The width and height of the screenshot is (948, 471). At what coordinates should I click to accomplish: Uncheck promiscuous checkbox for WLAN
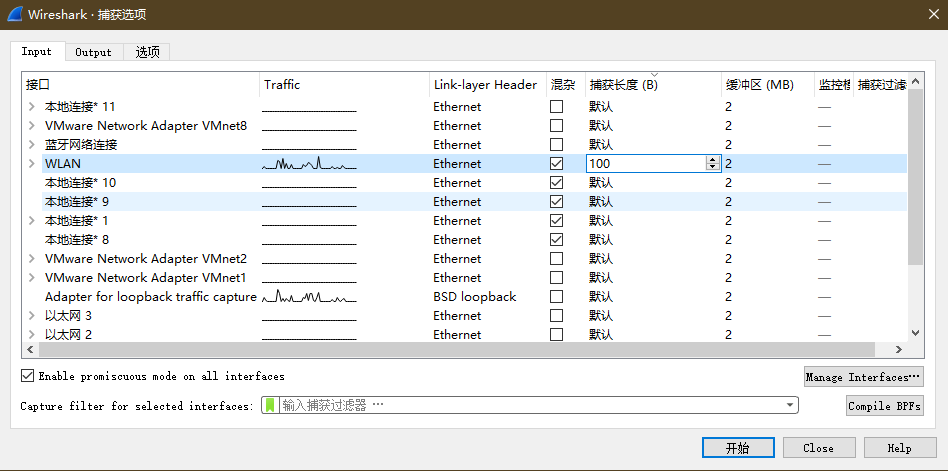(x=556, y=164)
